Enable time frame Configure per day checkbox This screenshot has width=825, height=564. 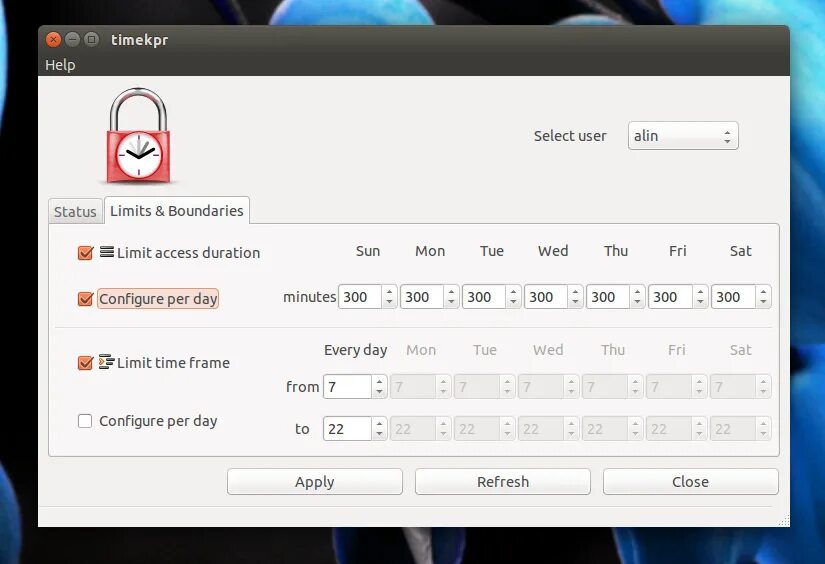(x=85, y=421)
